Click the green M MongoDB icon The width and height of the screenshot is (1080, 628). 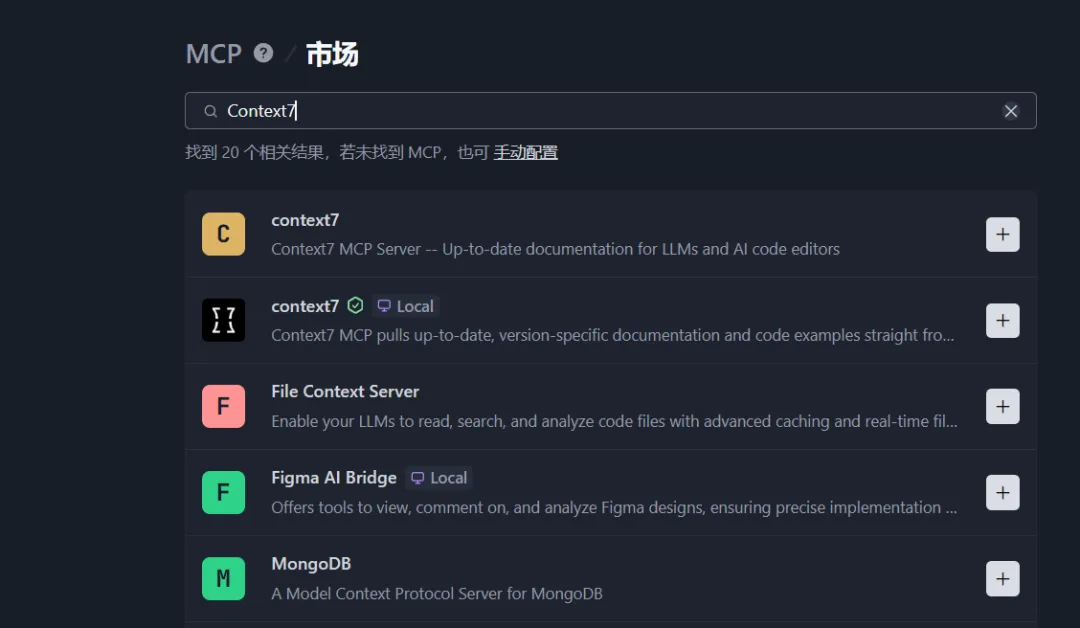coord(223,579)
